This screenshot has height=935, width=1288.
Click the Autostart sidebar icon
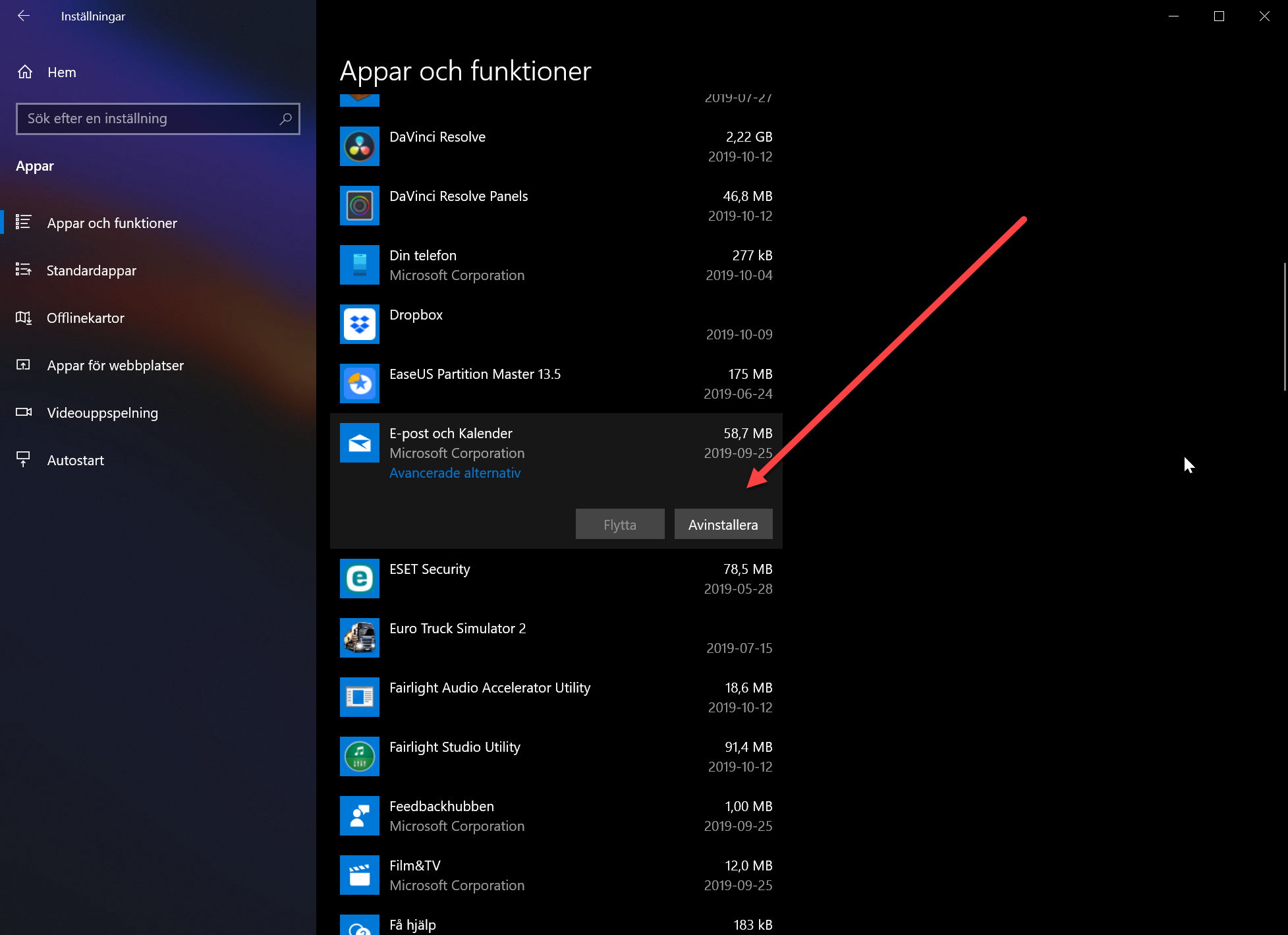click(23, 459)
